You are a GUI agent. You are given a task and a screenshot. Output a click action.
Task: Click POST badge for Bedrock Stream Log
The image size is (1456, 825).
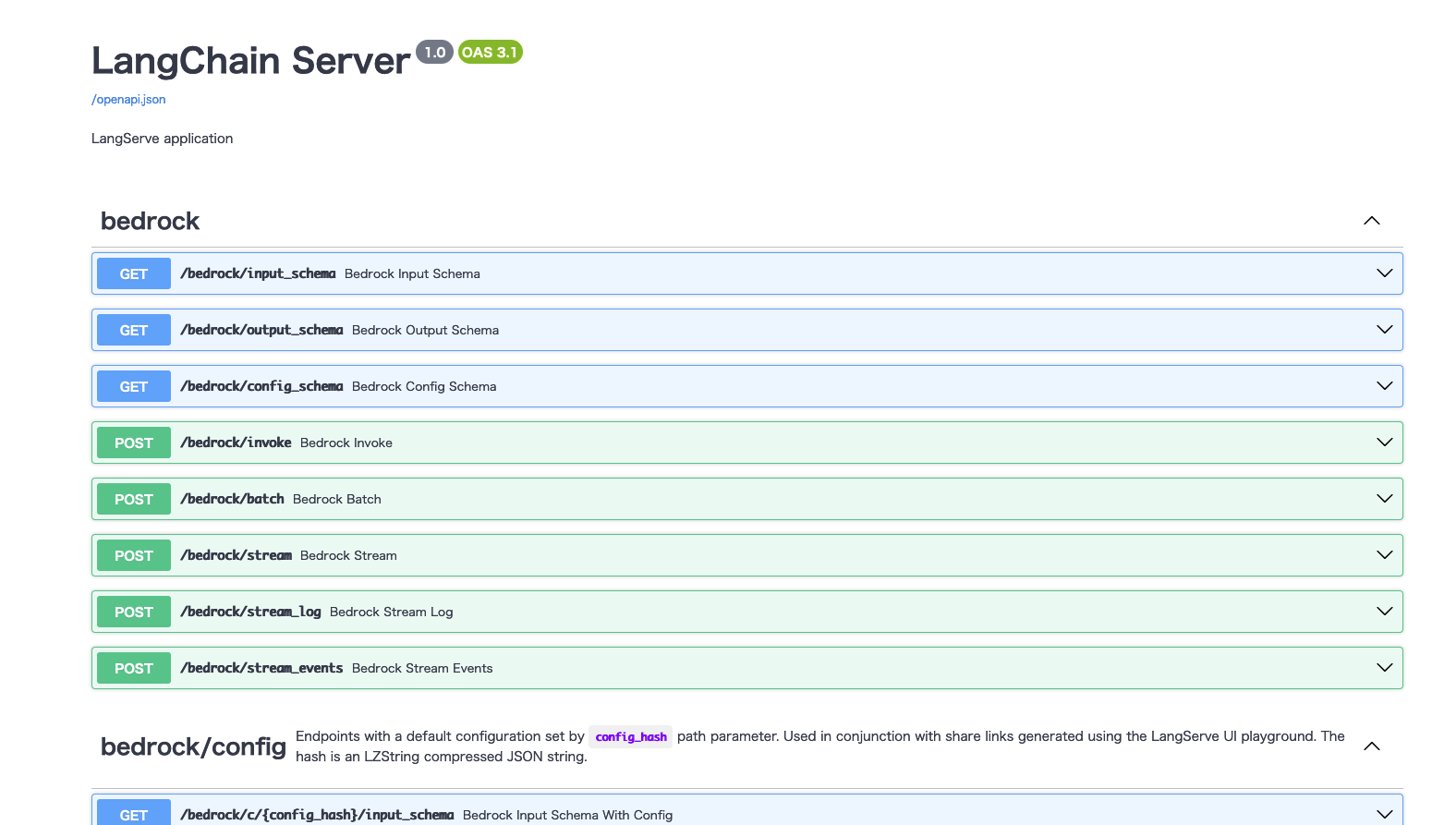pyautogui.click(x=134, y=612)
